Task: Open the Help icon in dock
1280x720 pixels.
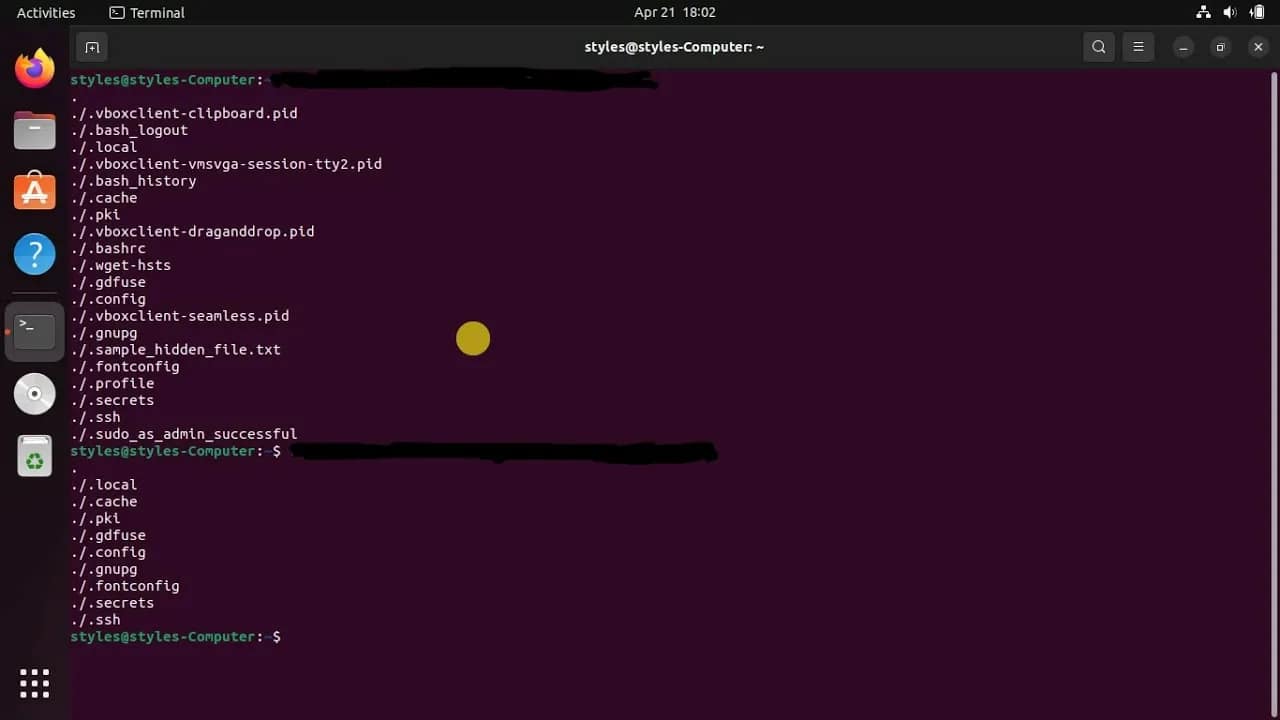Action: (34, 254)
